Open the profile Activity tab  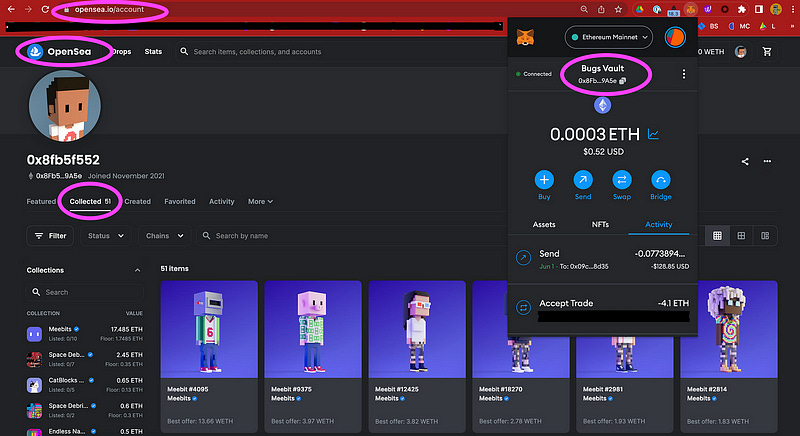click(x=221, y=201)
